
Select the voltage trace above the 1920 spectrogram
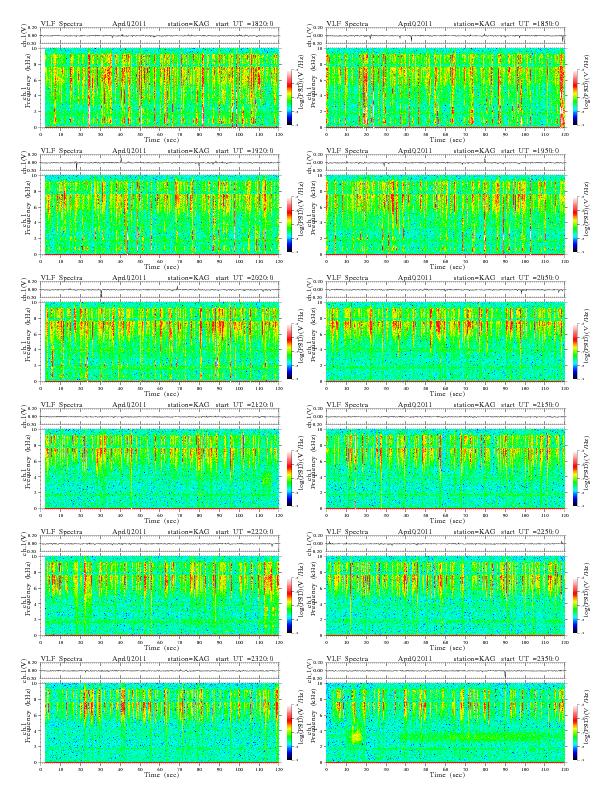point(160,163)
